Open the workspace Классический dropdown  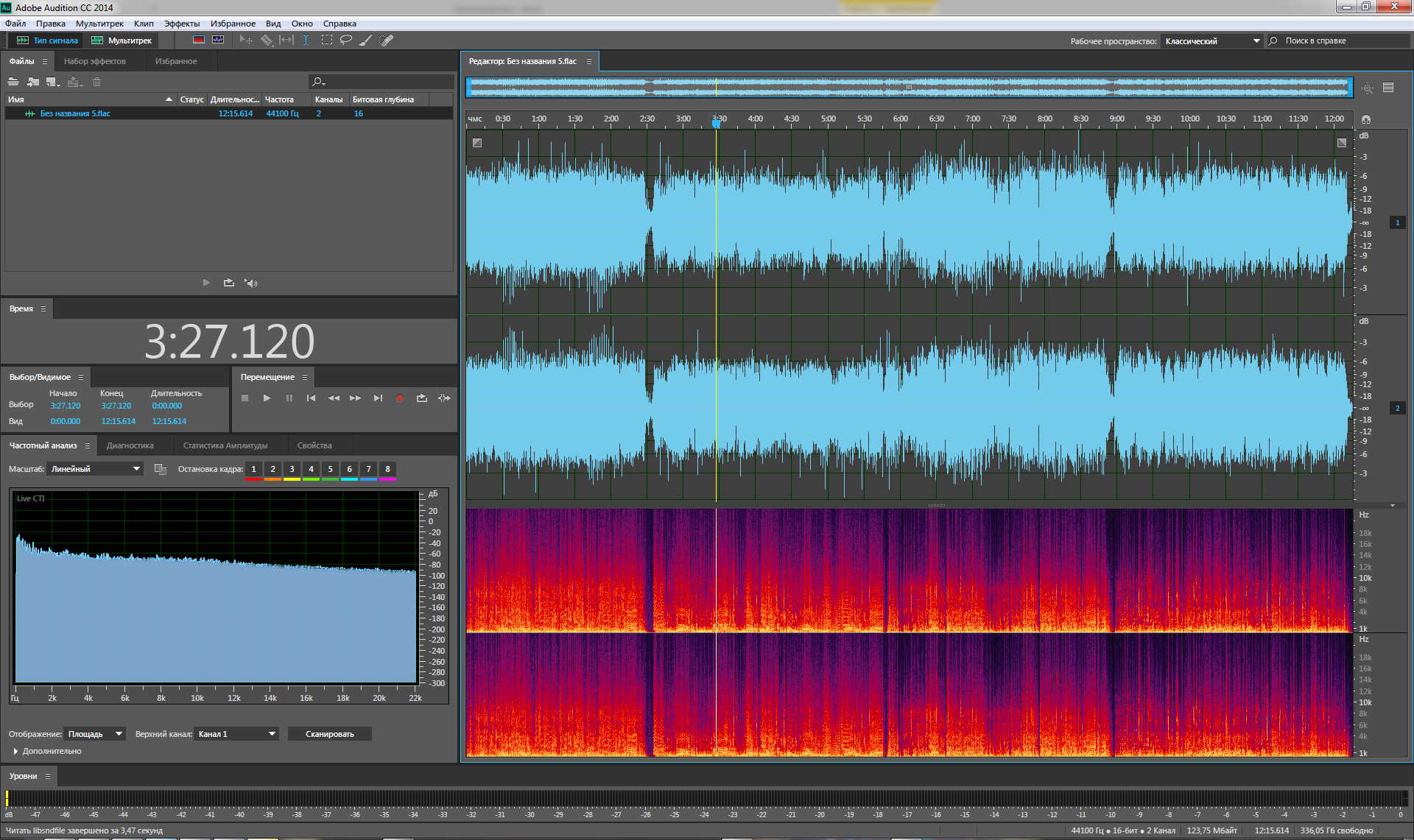(x=1211, y=41)
